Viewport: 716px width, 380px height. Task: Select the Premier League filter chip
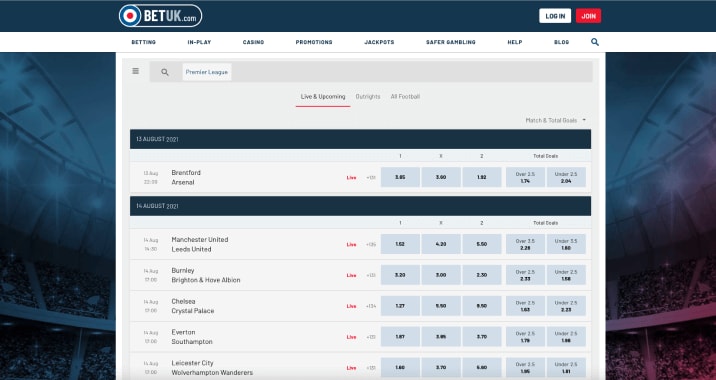207,72
